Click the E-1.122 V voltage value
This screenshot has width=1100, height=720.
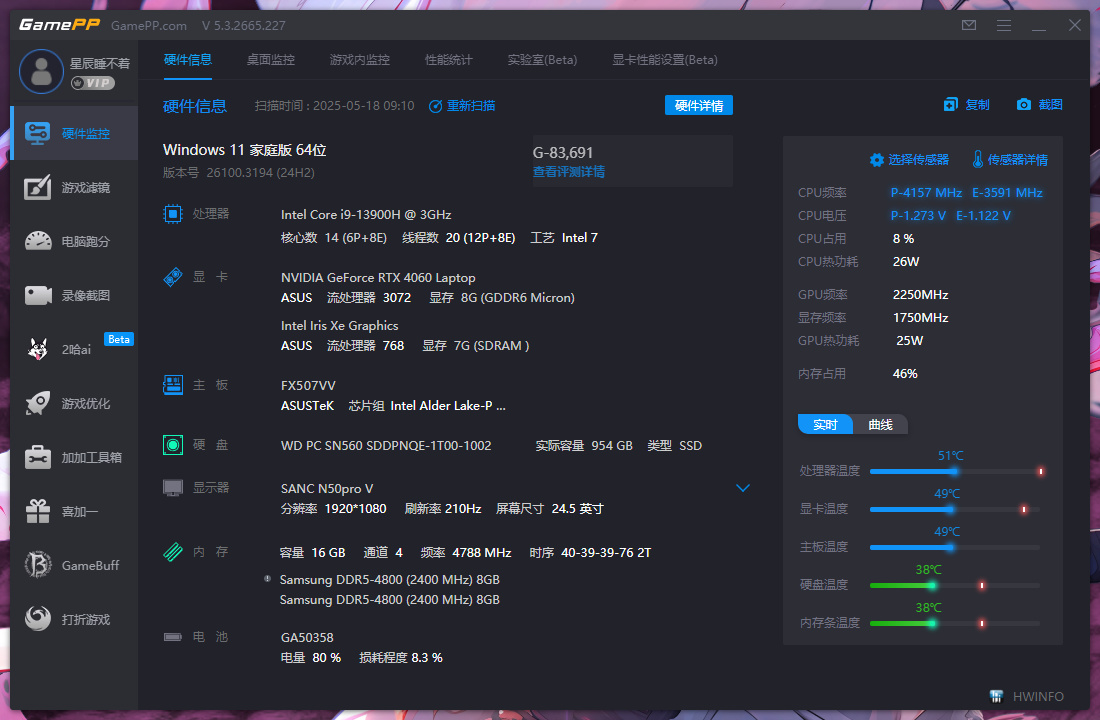[983, 215]
